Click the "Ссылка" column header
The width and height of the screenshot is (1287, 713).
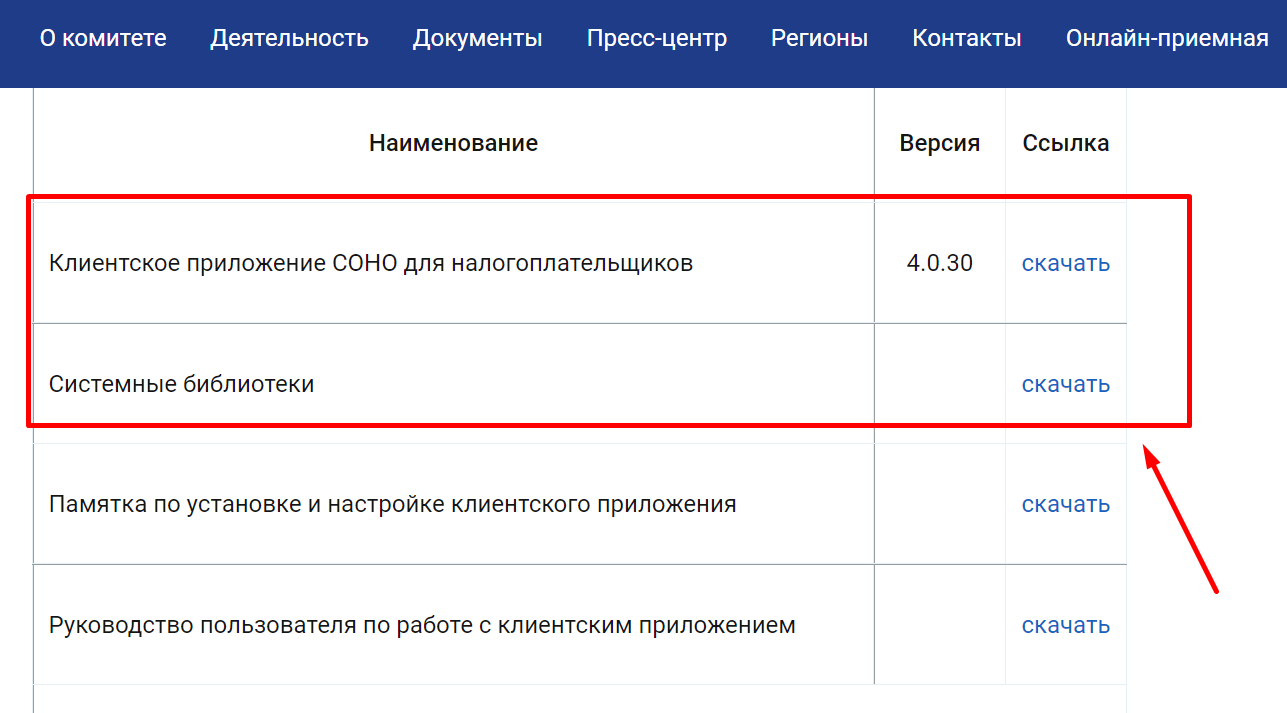[1065, 143]
